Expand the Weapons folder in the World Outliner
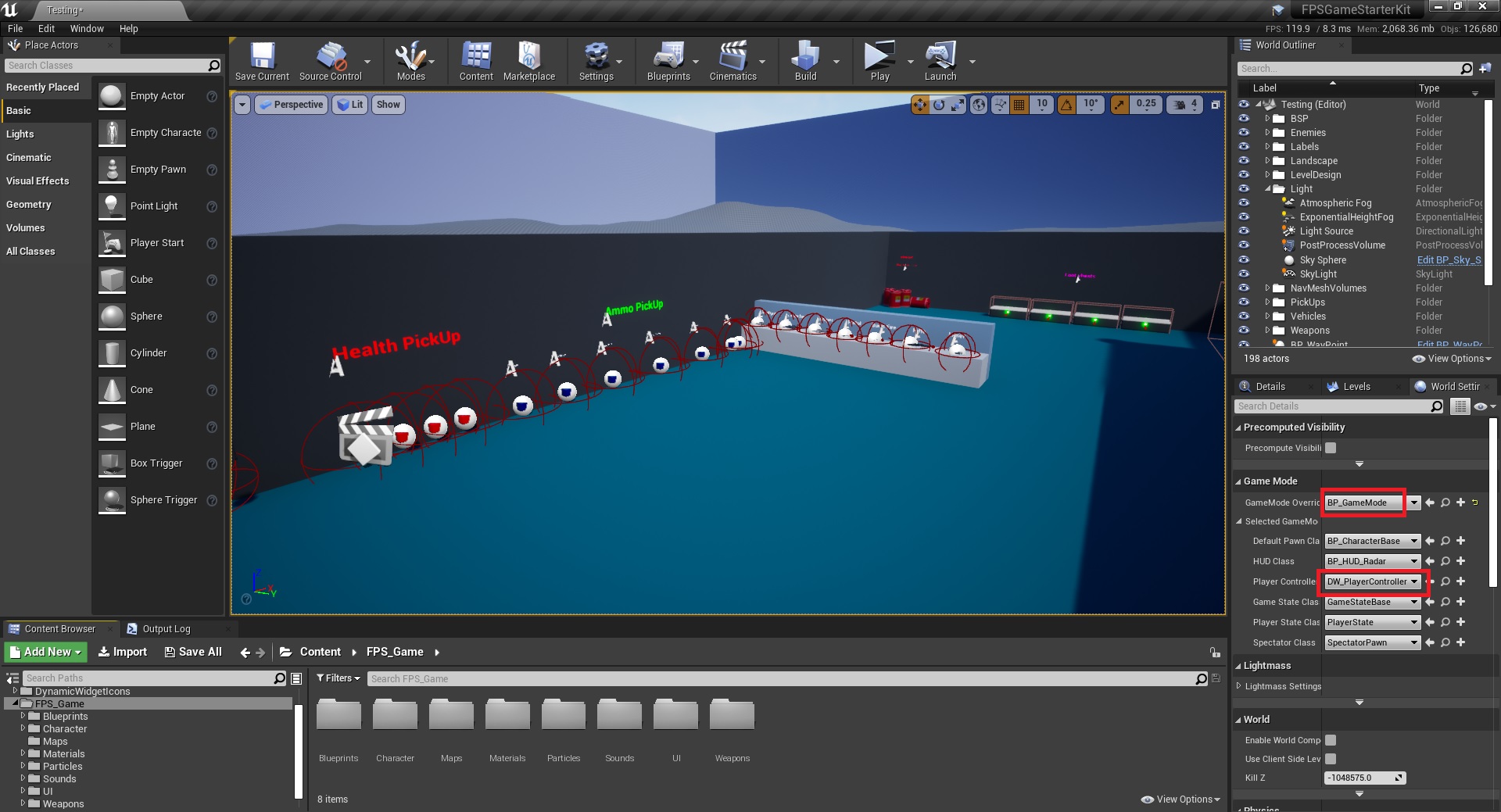 coord(1267,331)
